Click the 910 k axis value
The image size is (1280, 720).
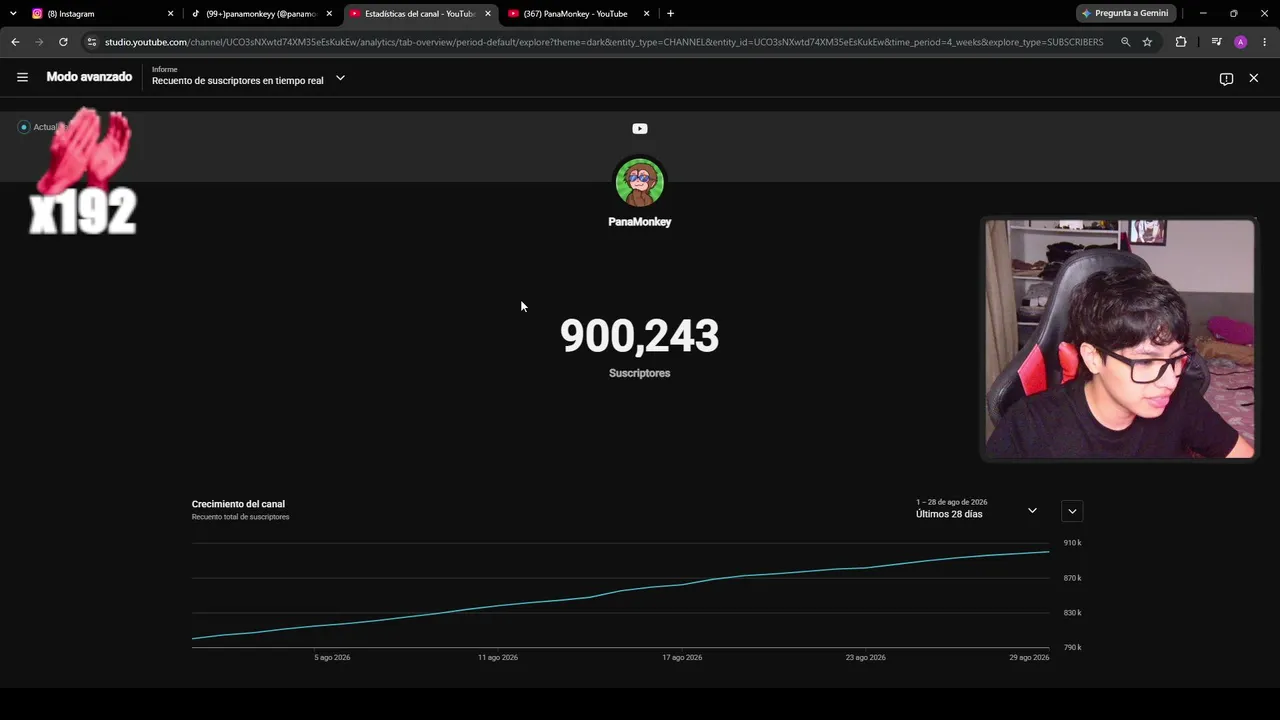point(1073,543)
